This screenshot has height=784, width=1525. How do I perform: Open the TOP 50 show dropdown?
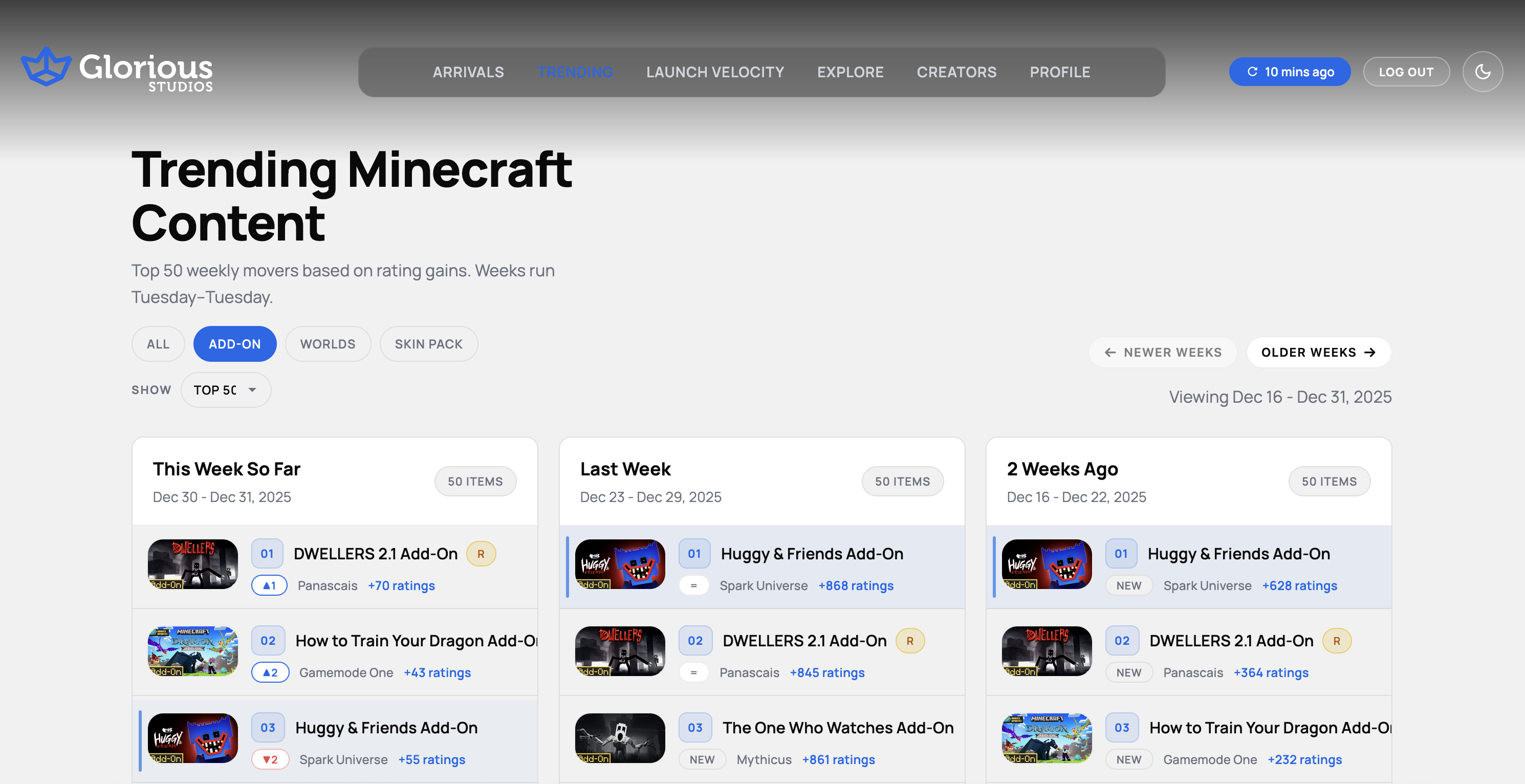[x=226, y=389]
